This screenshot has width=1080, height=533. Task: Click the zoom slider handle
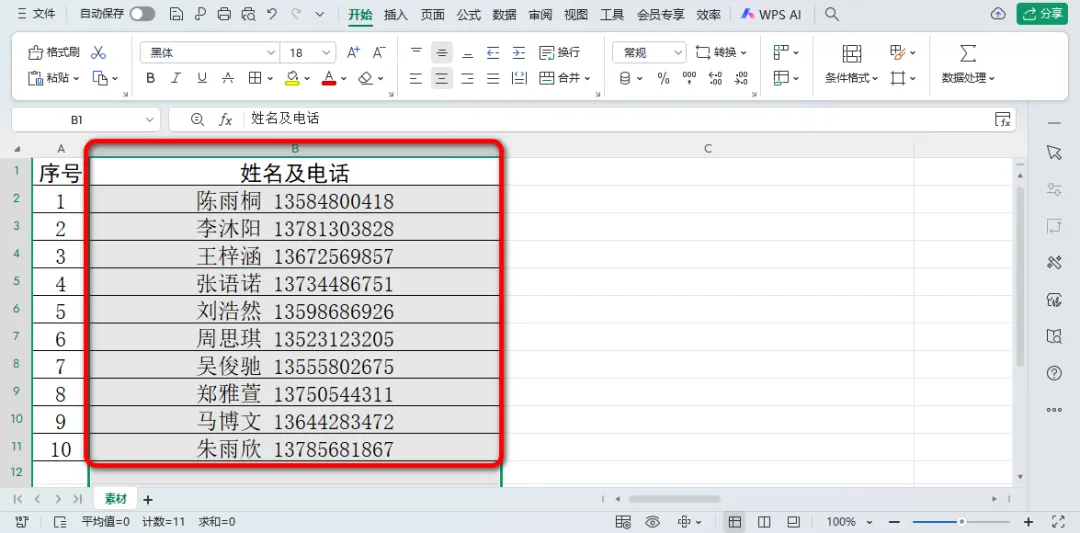pyautogui.click(x=962, y=521)
